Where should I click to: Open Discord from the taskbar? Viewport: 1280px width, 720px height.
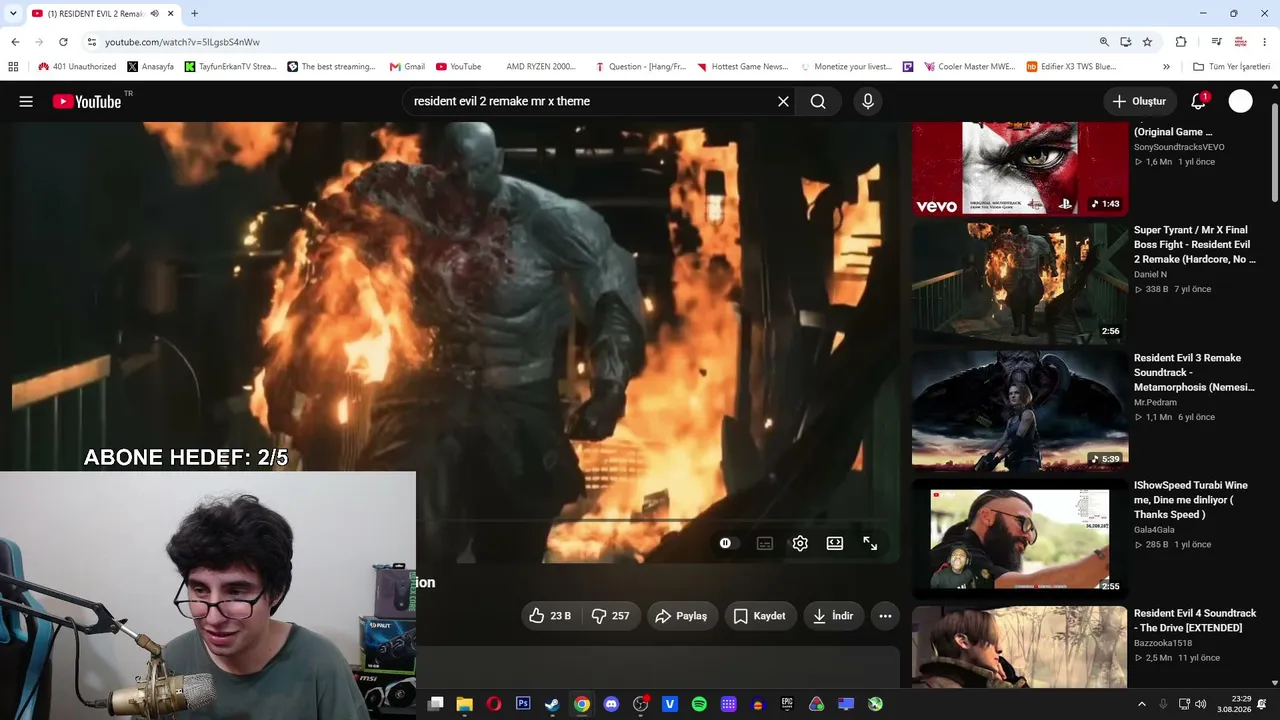(x=611, y=704)
